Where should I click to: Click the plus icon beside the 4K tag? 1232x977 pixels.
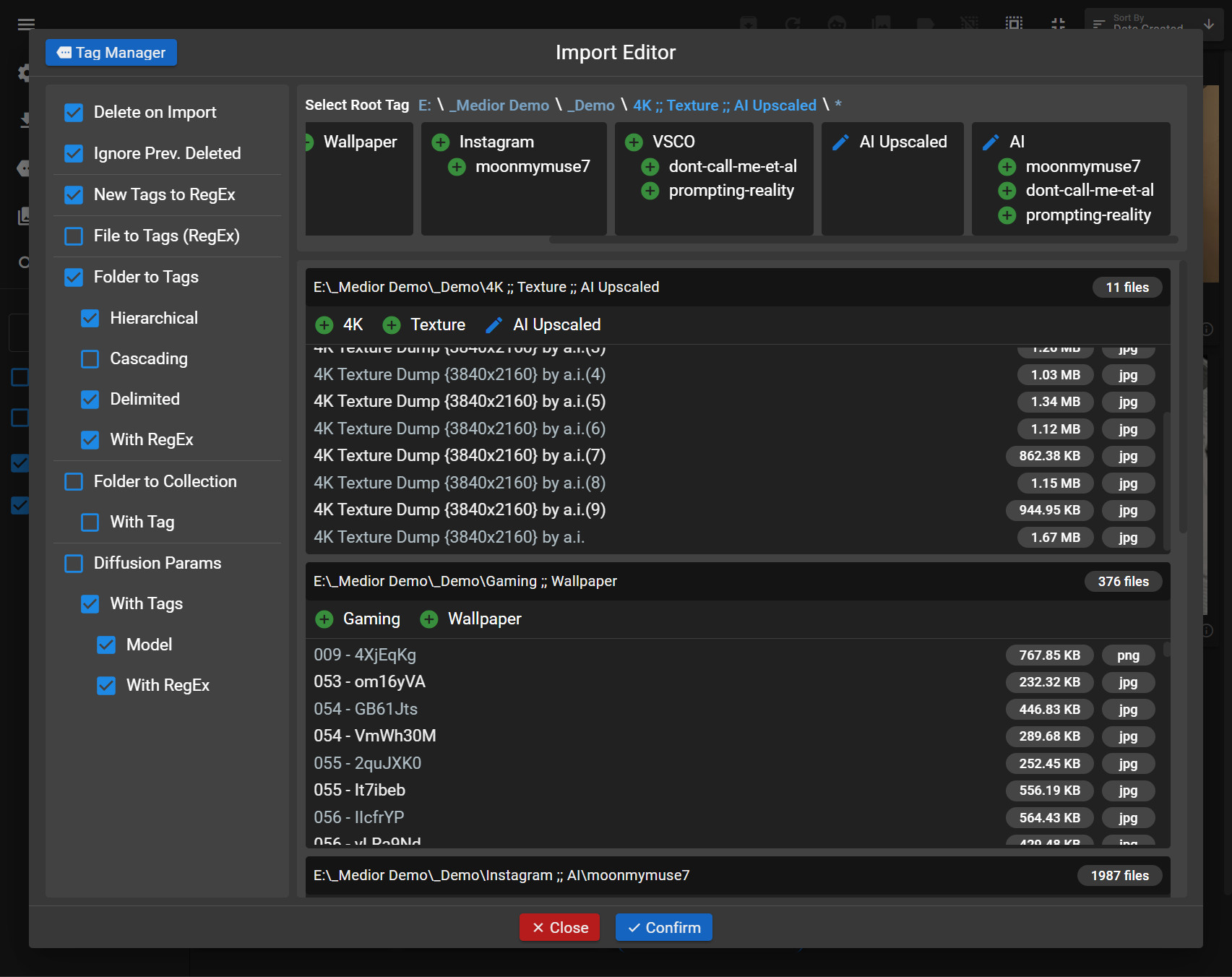[x=324, y=325]
